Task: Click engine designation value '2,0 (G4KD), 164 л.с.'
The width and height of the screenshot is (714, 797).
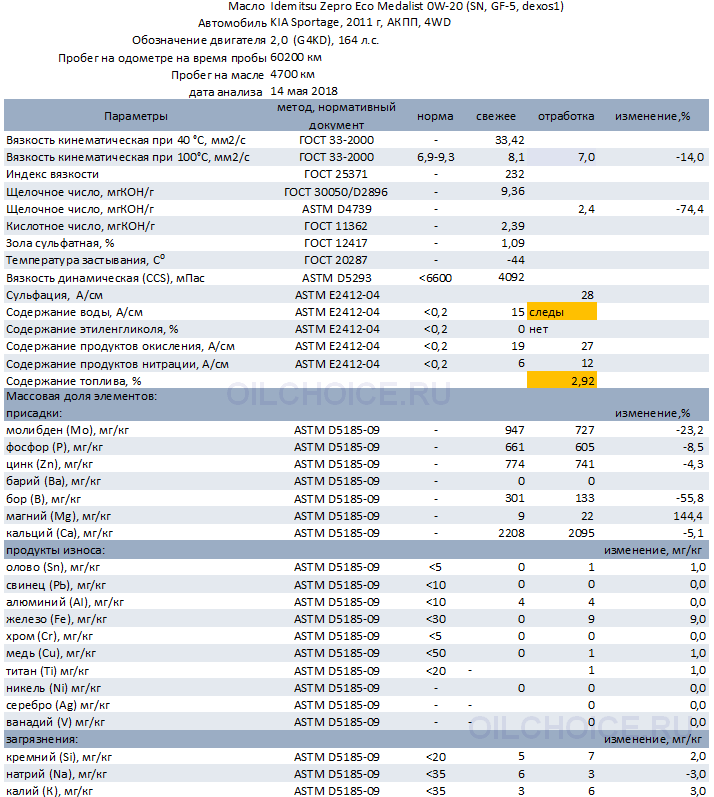Action: (324, 40)
